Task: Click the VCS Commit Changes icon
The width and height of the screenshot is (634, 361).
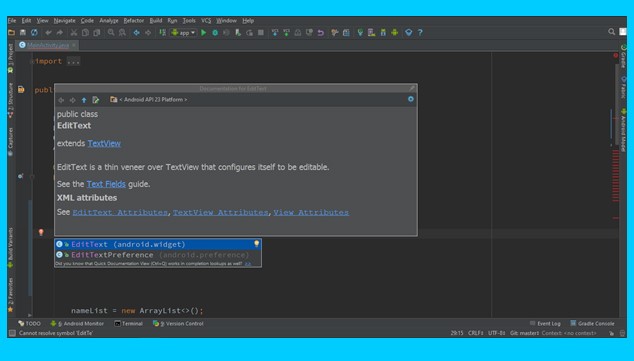Action: (x=286, y=32)
